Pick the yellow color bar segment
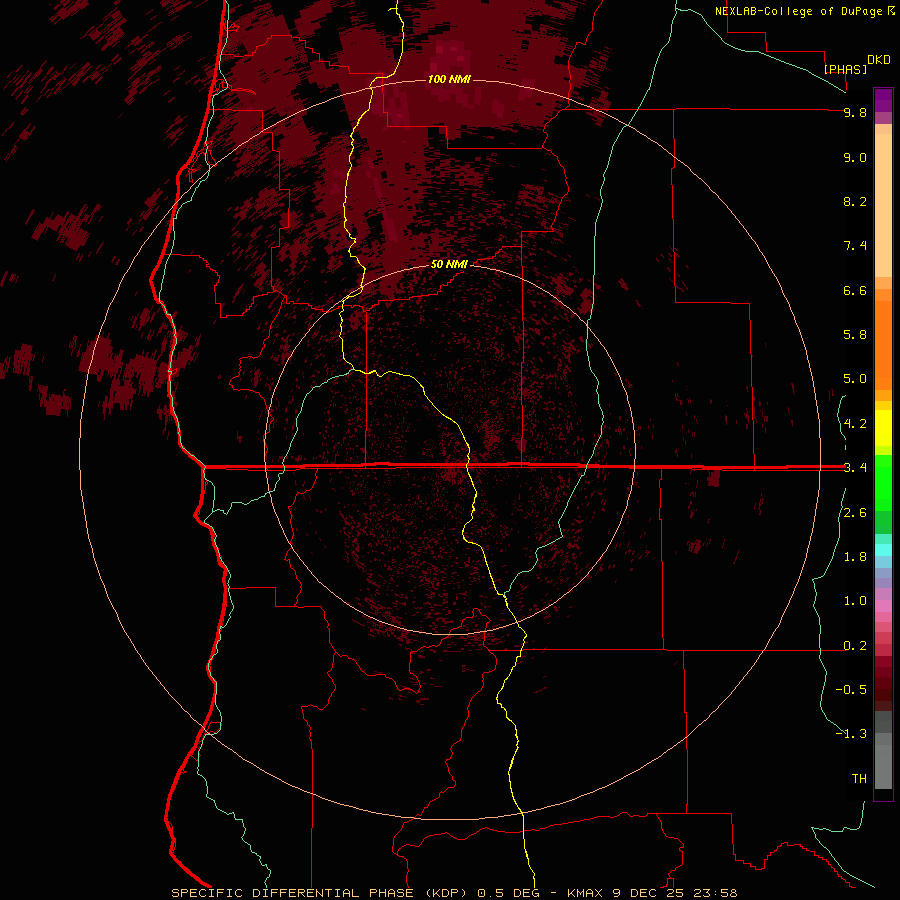The height and width of the screenshot is (900, 900). tap(883, 428)
